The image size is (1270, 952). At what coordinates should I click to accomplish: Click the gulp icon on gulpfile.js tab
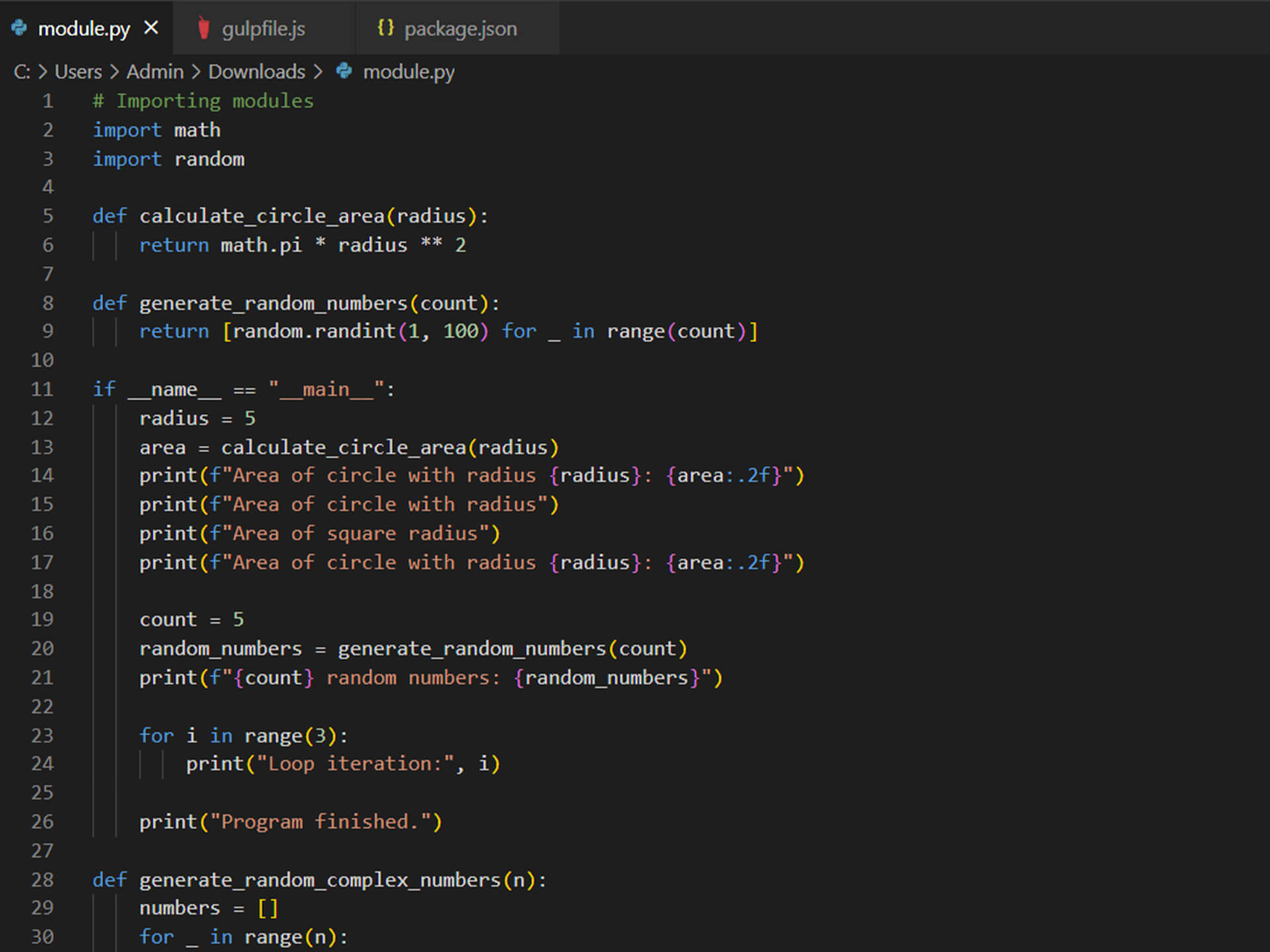tap(204, 28)
